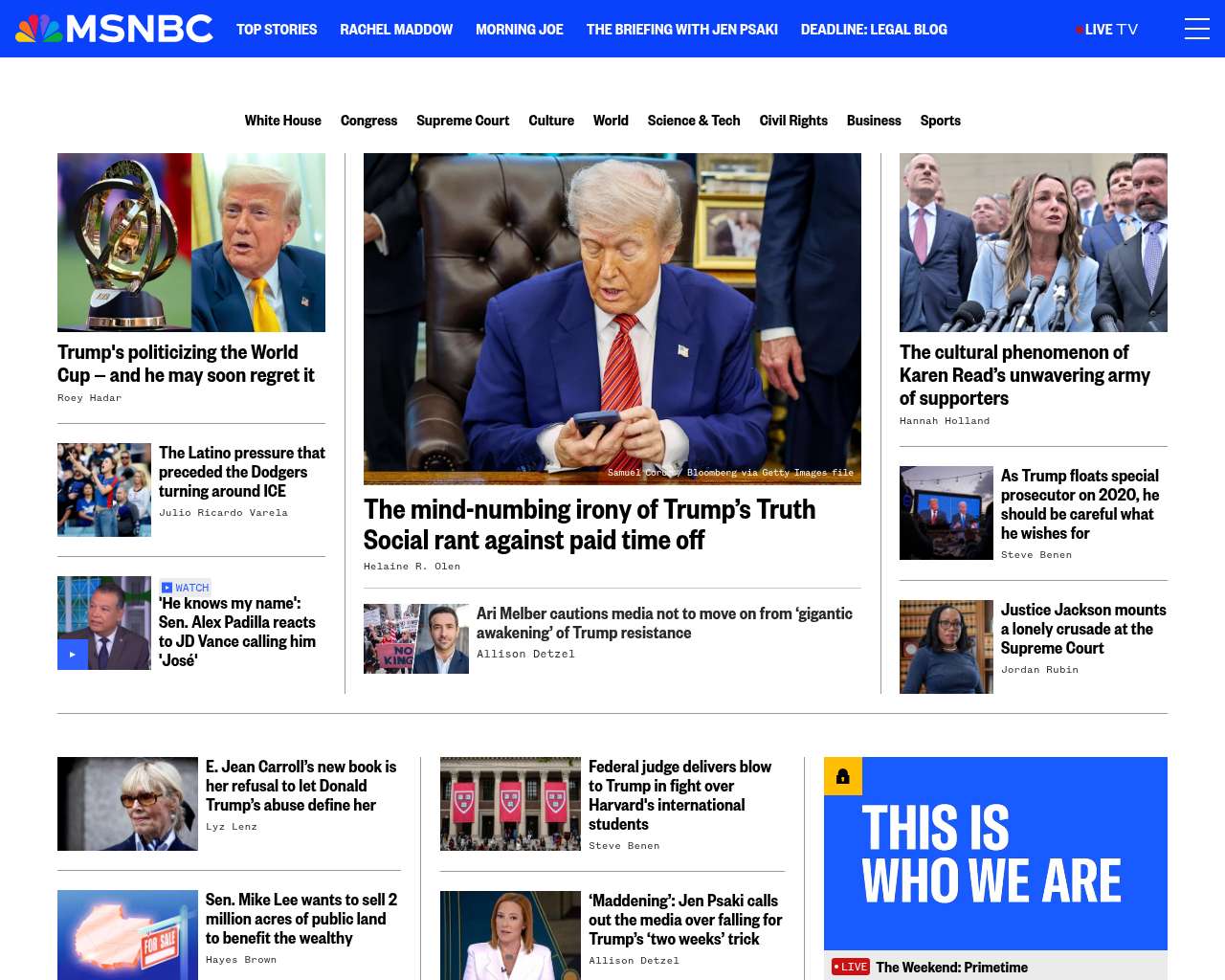Switch to the Civil Rights topic
This screenshot has height=980, width=1225.
tap(793, 121)
